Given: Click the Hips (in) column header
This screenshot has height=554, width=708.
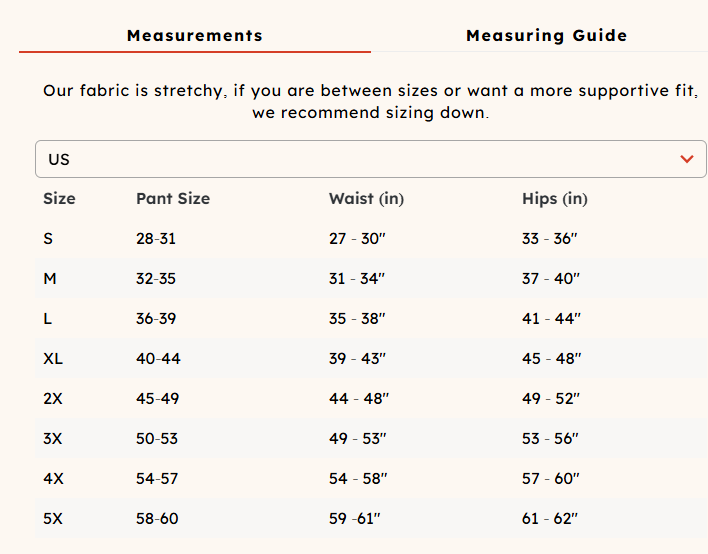Looking at the screenshot, I should (x=554, y=199).
